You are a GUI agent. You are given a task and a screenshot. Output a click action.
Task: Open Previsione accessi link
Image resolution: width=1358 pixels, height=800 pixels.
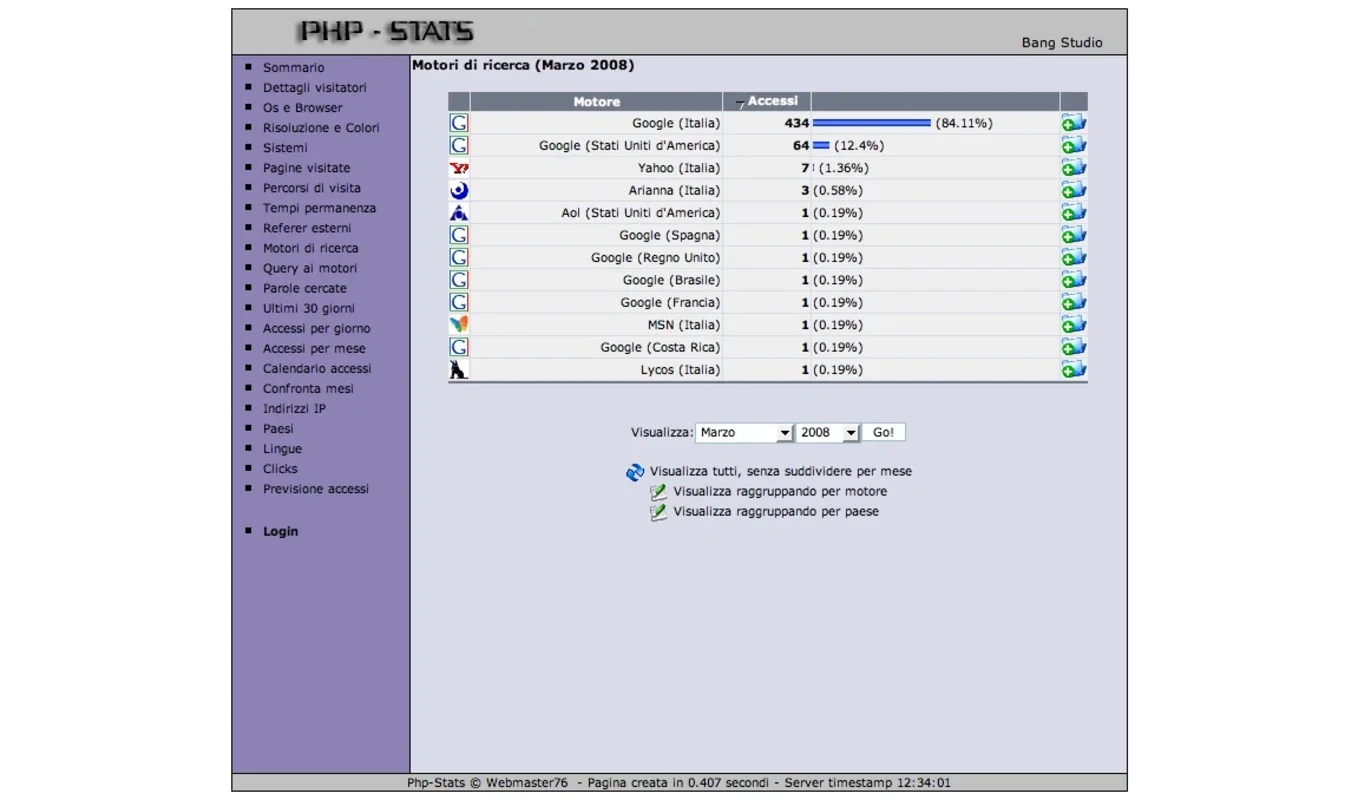(315, 489)
